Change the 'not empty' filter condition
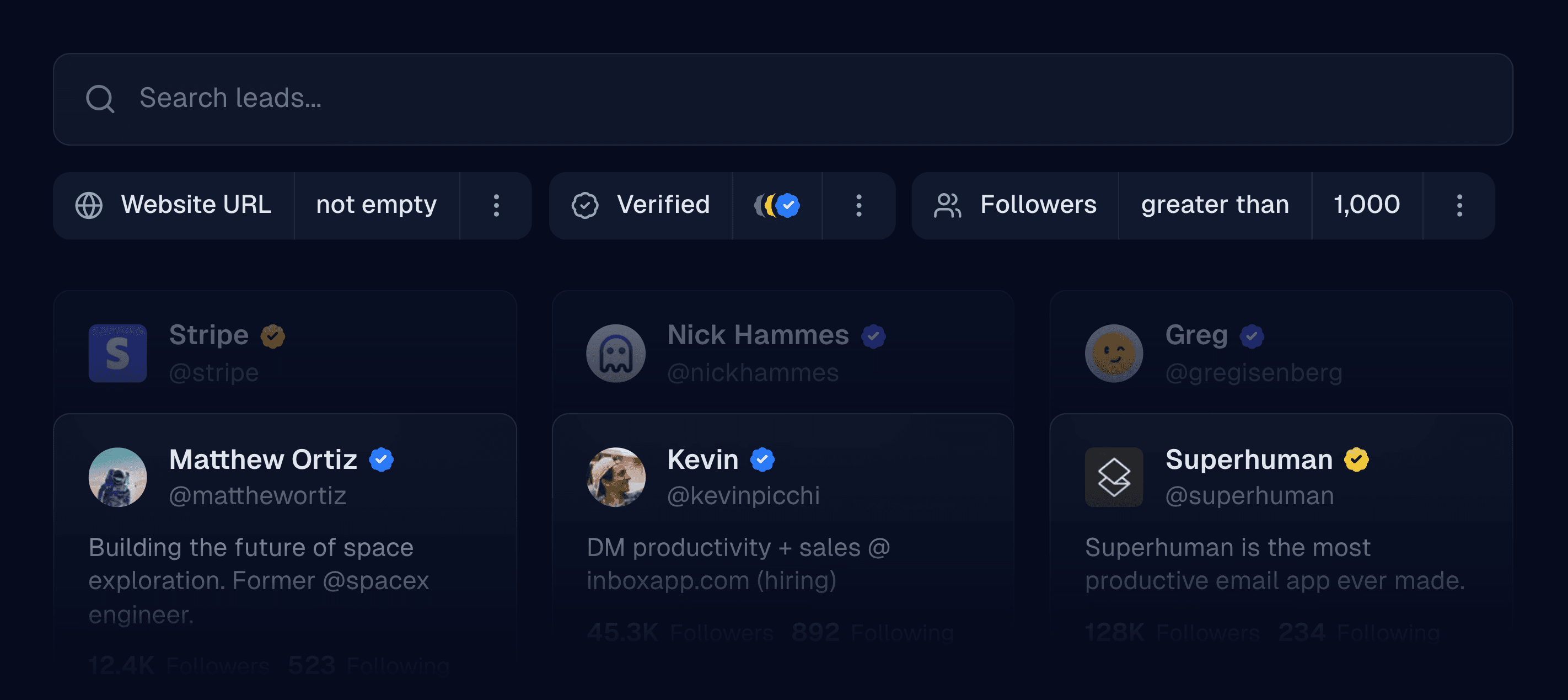The image size is (1568, 700). (376, 205)
